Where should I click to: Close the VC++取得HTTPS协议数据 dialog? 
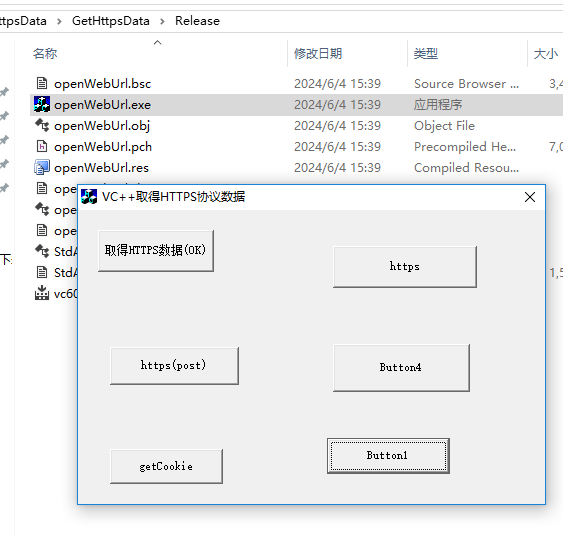point(530,197)
